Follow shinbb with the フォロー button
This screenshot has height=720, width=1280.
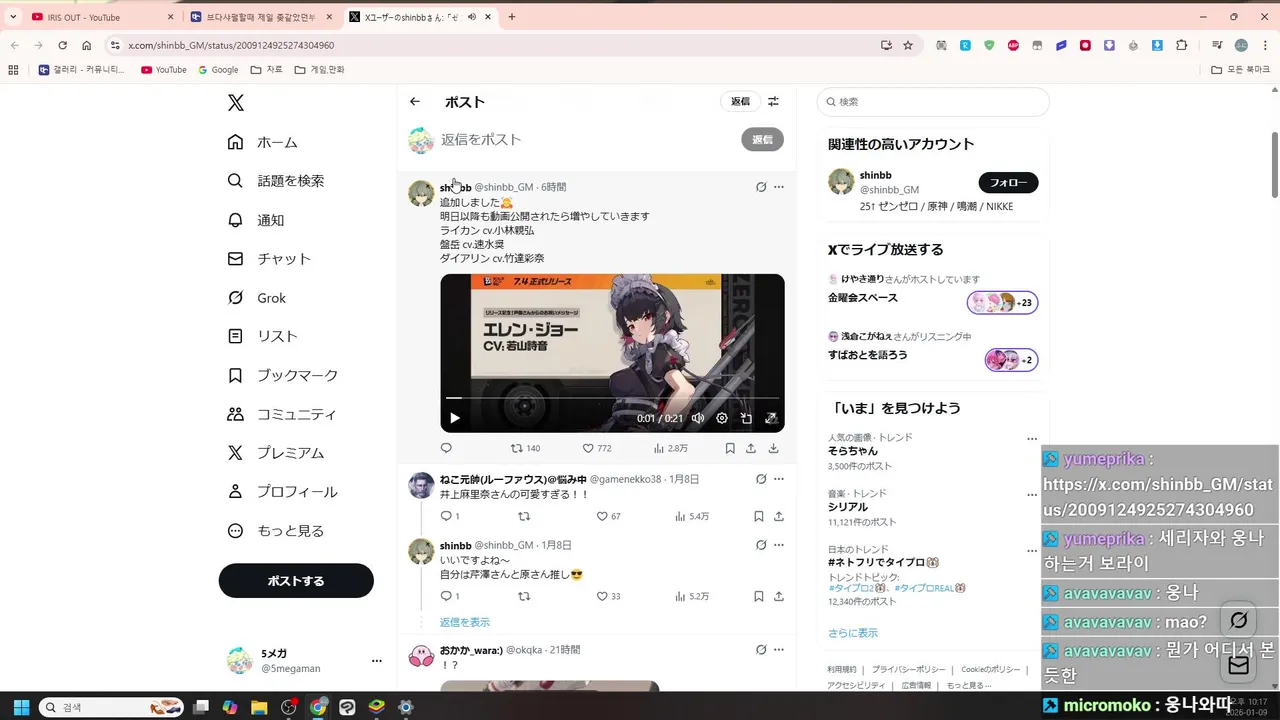click(1008, 183)
